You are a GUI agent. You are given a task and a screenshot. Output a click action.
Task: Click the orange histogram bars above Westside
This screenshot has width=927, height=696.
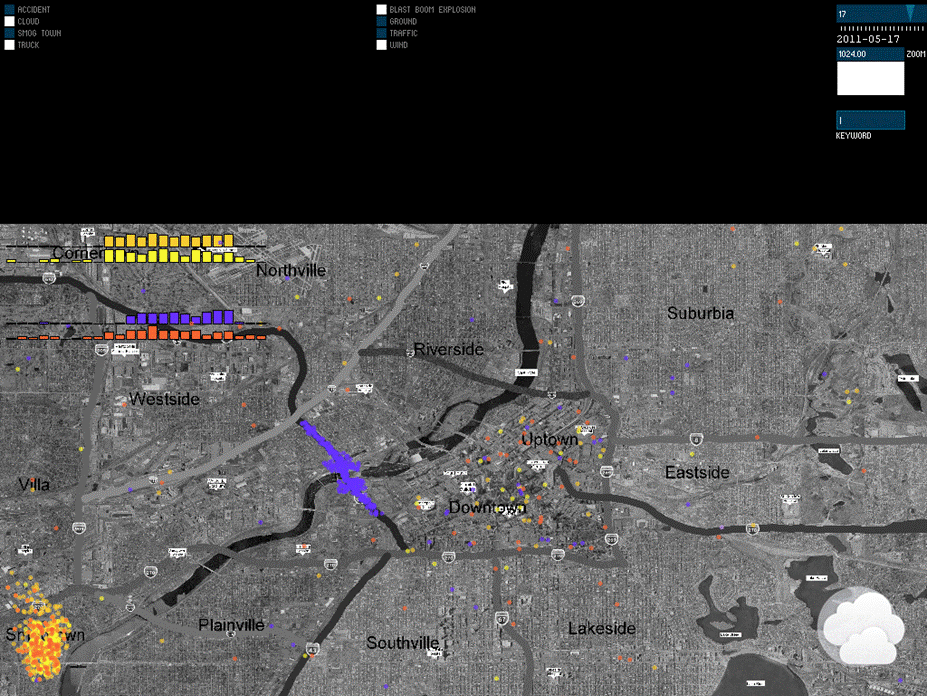pos(180,334)
